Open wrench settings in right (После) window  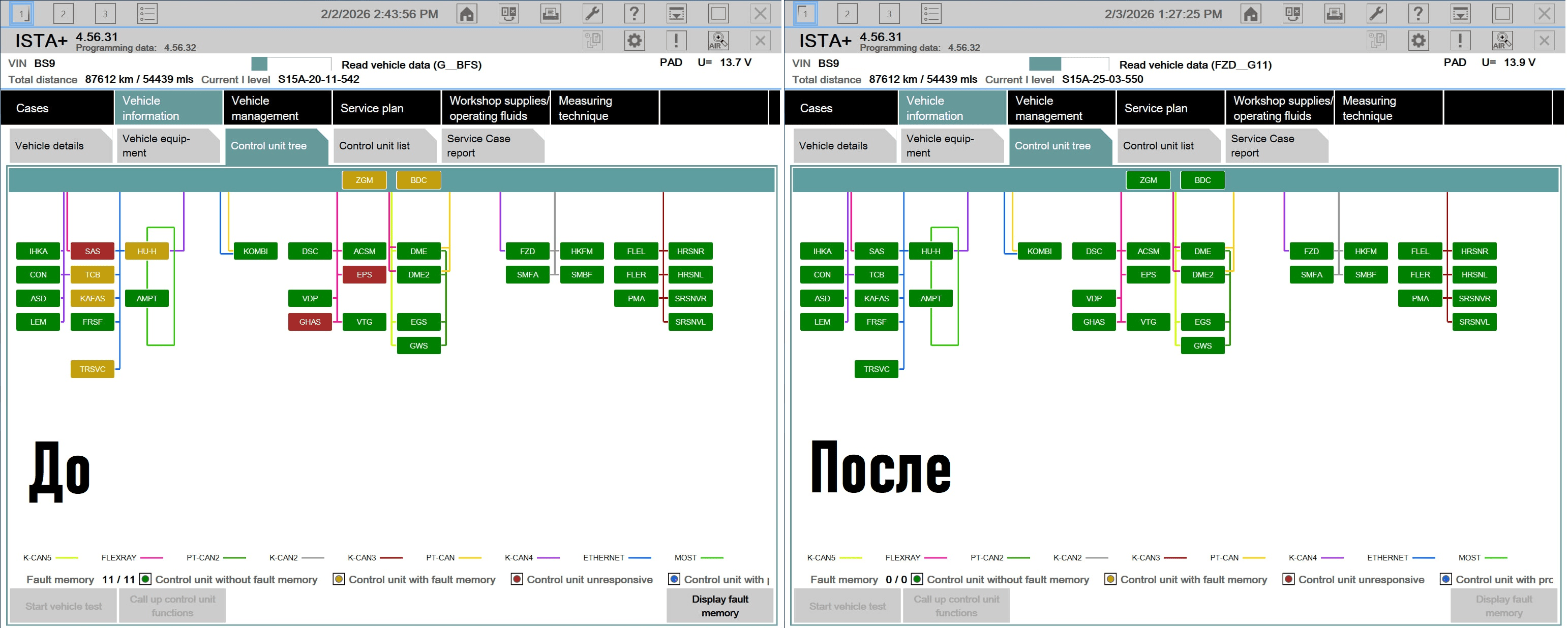(x=1376, y=13)
